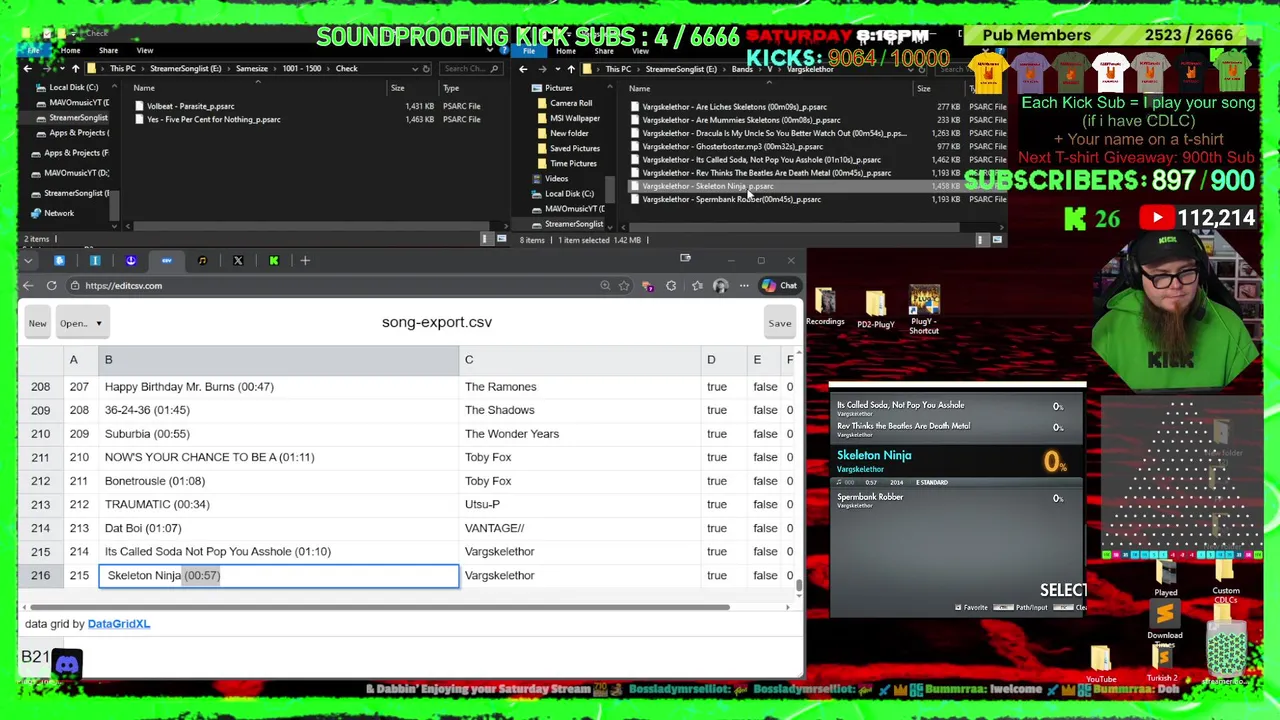Select 'Volbeat - Parasite_p.psarc' file

pyautogui.click(x=190, y=106)
